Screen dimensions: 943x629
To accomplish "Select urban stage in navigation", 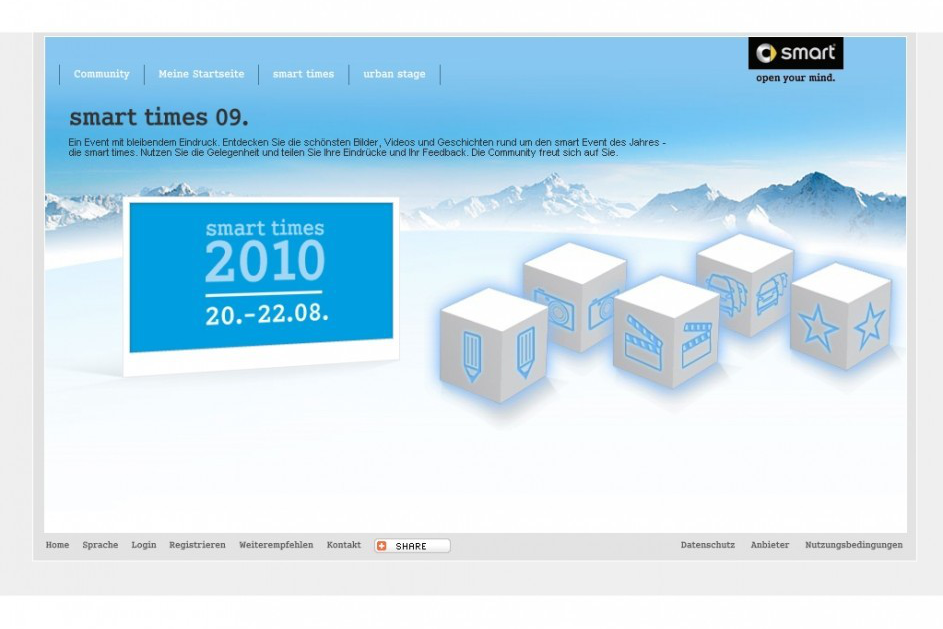I will [x=394, y=74].
